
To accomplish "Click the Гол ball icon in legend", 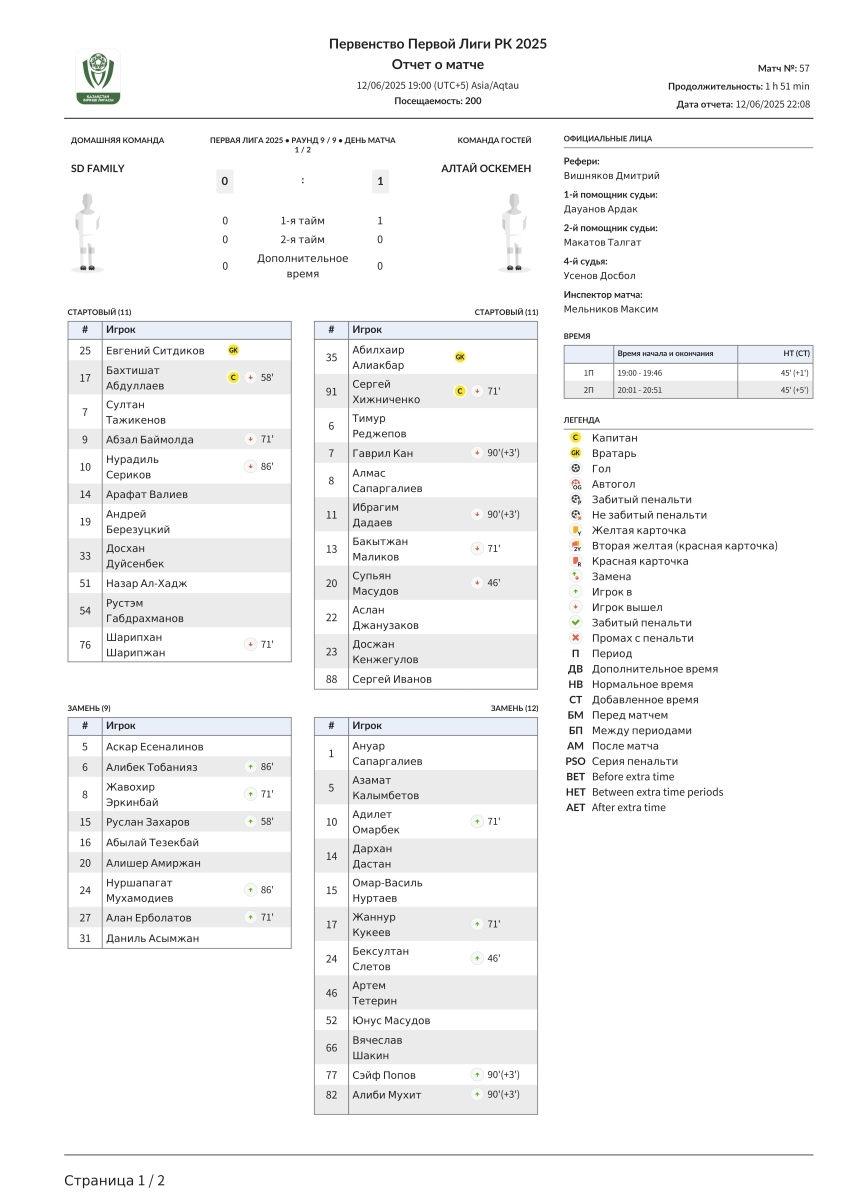I will 576,468.
